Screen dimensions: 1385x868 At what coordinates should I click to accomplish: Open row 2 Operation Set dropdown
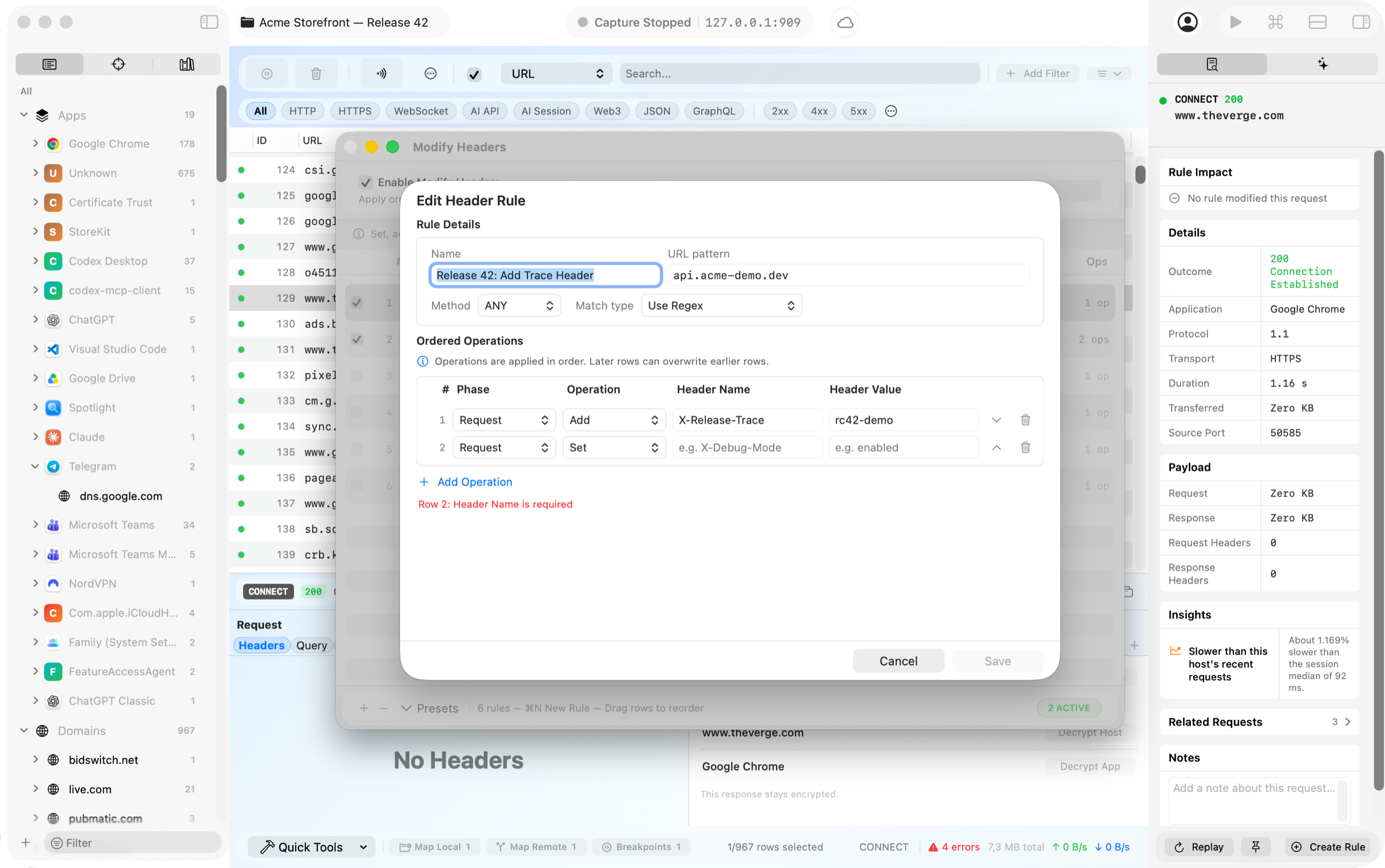click(614, 447)
